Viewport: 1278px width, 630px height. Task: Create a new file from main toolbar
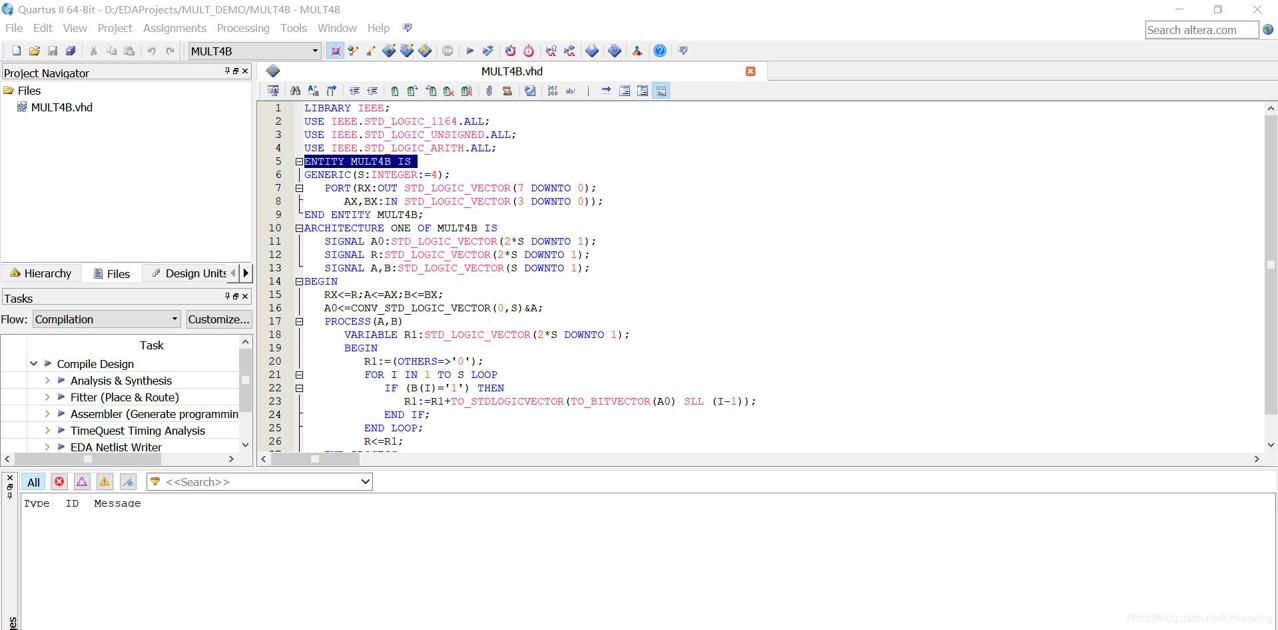(16, 51)
